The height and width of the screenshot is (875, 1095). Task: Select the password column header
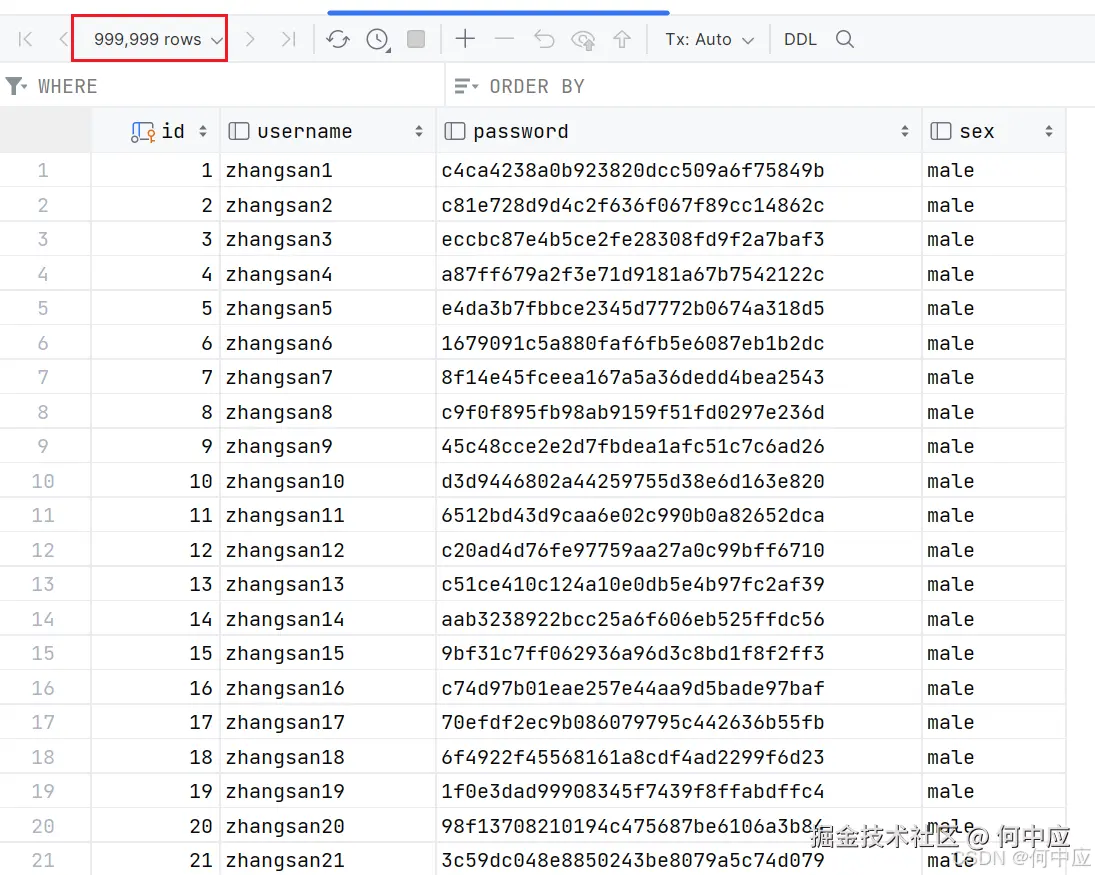click(679, 131)
